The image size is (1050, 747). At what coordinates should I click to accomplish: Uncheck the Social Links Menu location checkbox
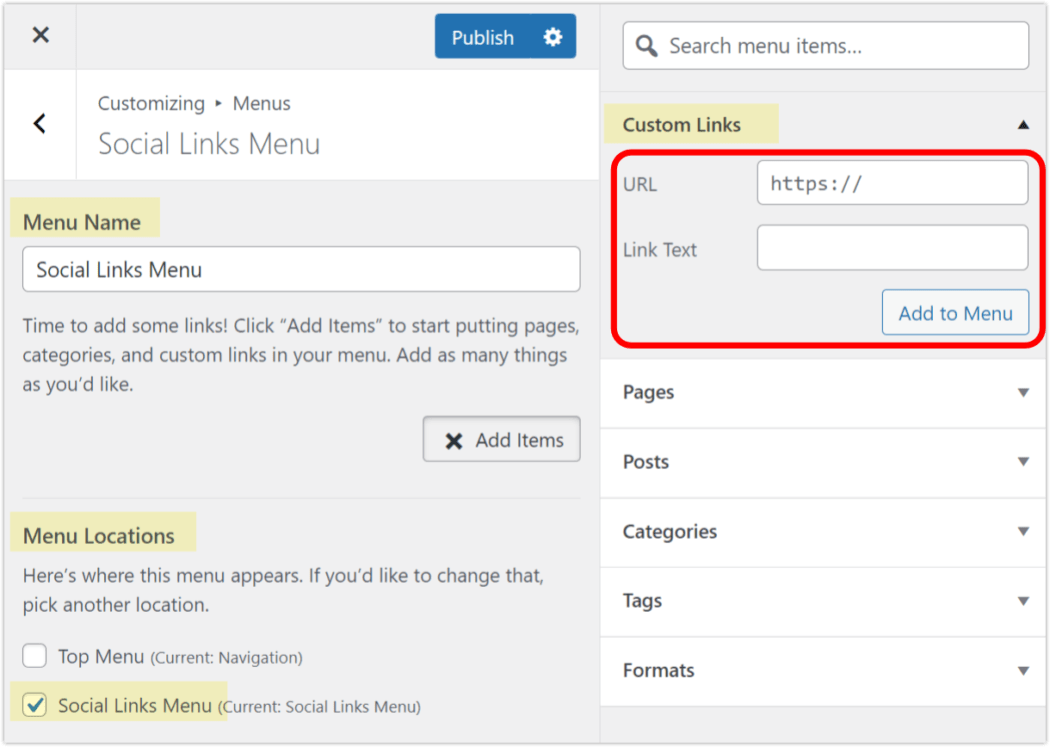(34, 705)
